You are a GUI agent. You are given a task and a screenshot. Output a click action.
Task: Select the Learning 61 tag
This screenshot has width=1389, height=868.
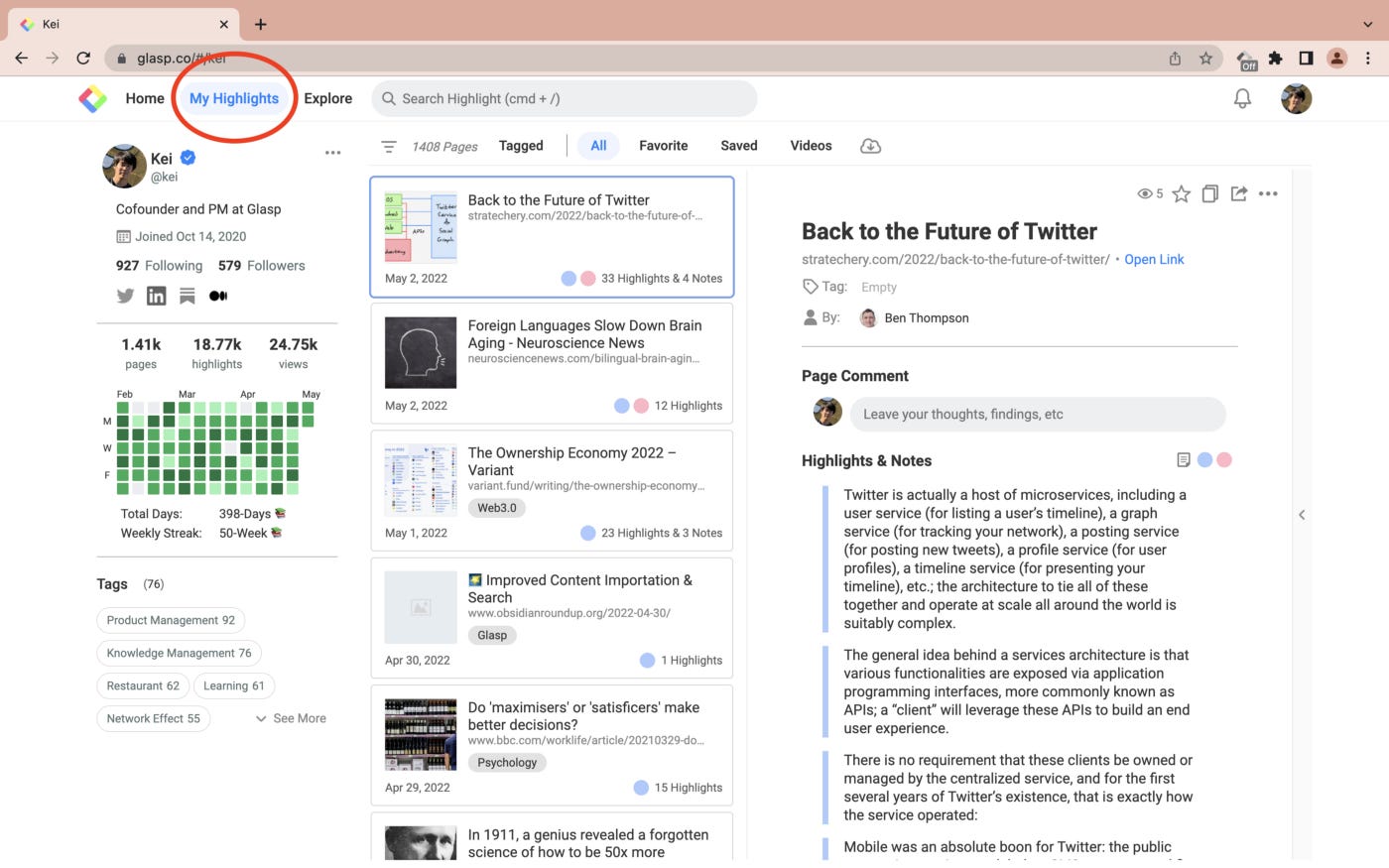click(x=234, y=685)
